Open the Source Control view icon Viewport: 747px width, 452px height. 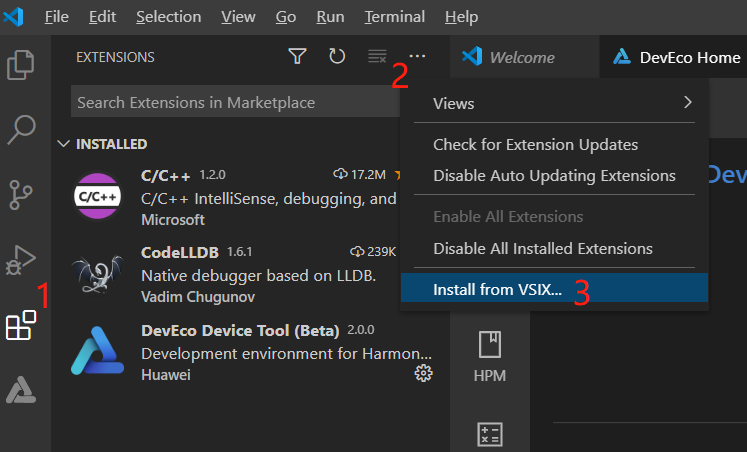pos(21,194)
